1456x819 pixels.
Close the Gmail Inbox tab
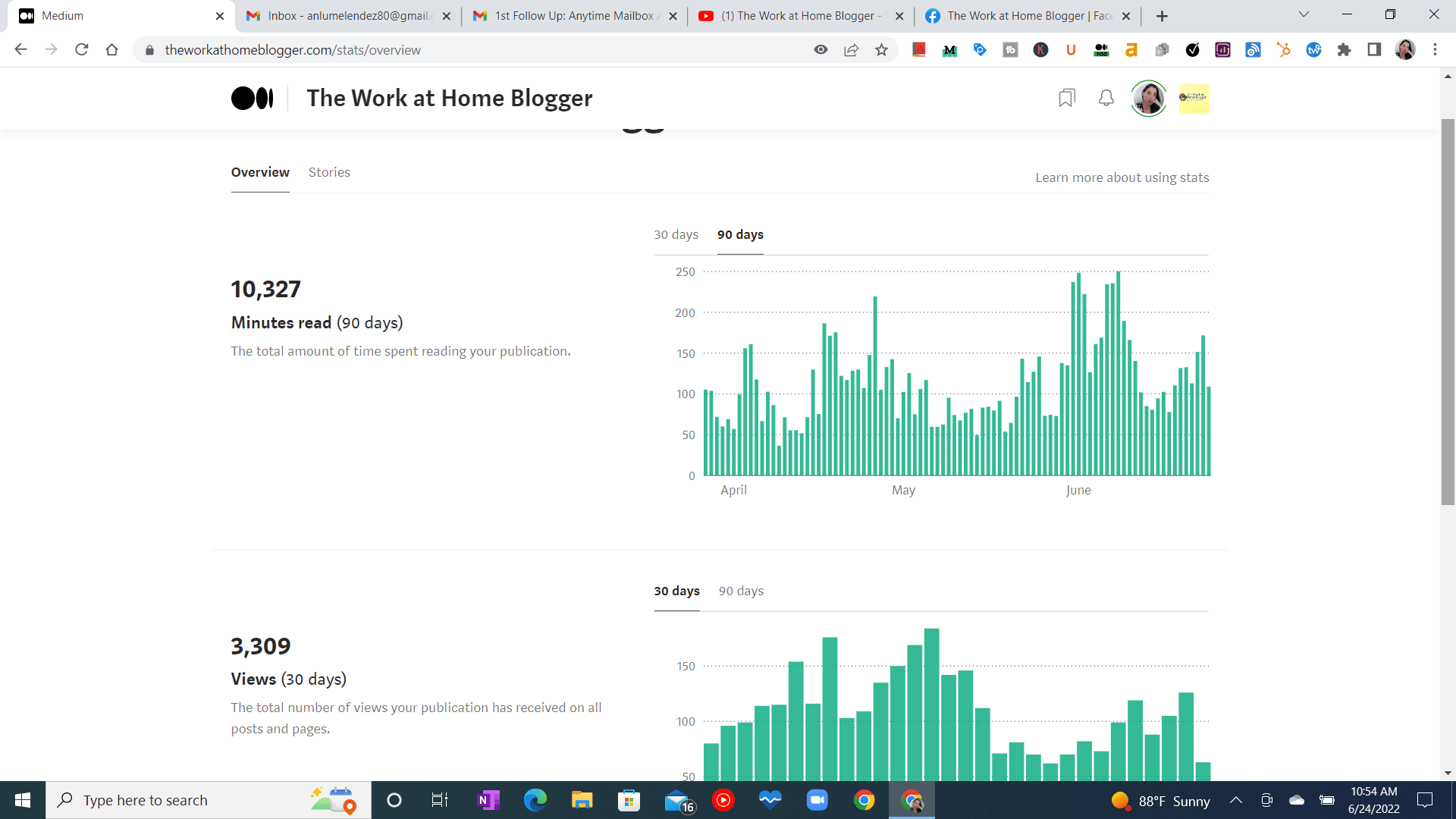[x=446, y=16]
